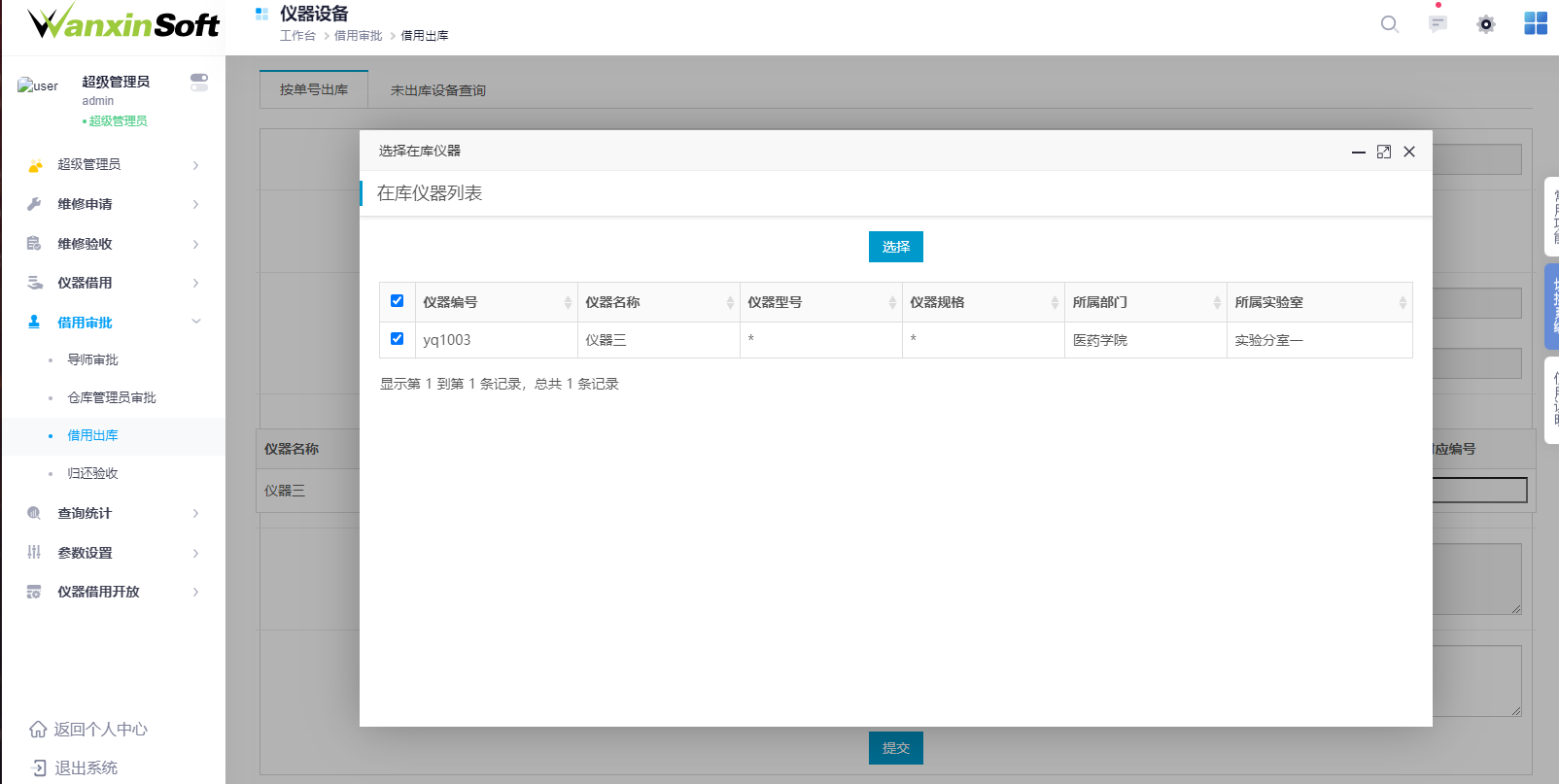Open the 归还验收 submenu item
Viewport: 1559px width, 784px height.
[92, 473]
